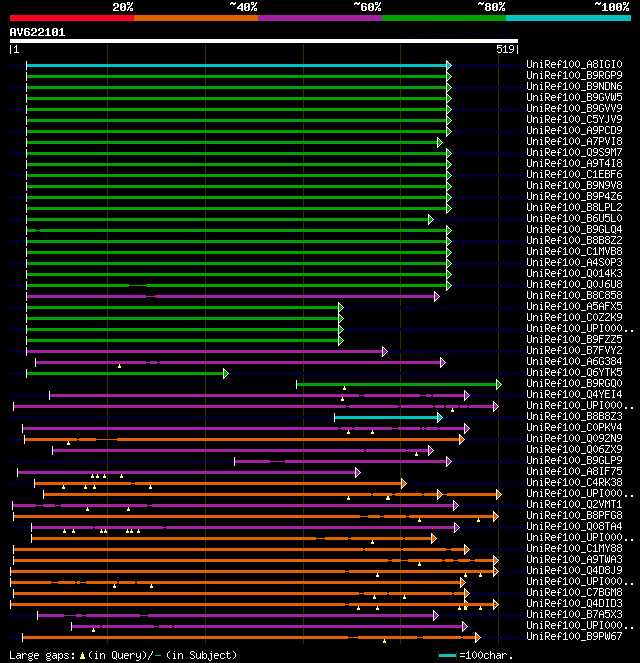Click the arrowhead ending the UniRef100_B7FVY2 bar
Screen dimensions: 640x663
385,351
